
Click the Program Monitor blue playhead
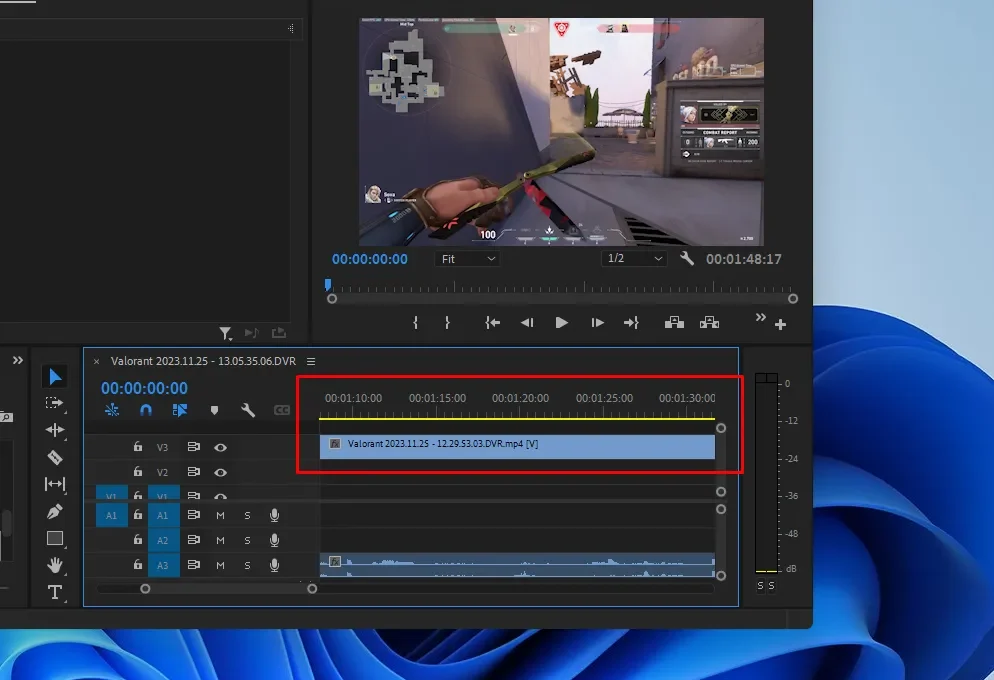[x=328, y=285]
